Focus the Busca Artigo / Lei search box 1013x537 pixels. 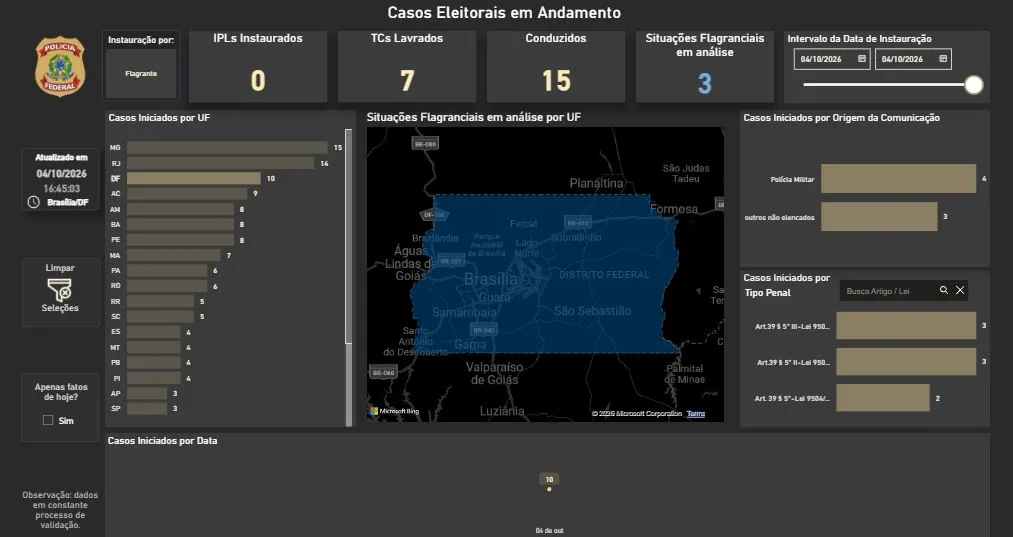click(903, 291)
